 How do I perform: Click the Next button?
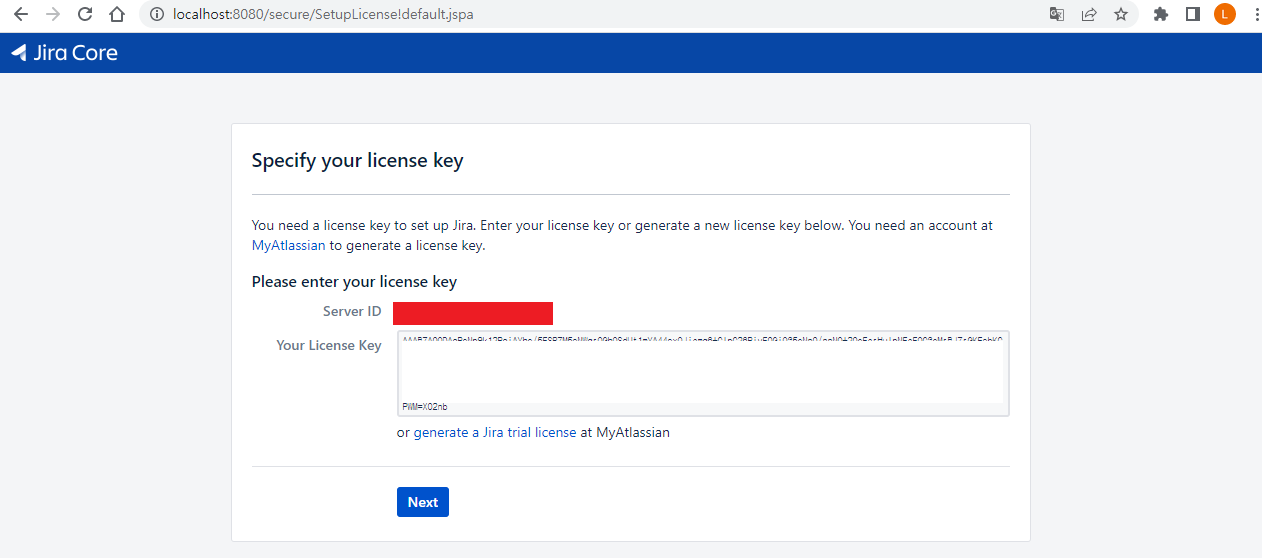[x=423, y=502]
